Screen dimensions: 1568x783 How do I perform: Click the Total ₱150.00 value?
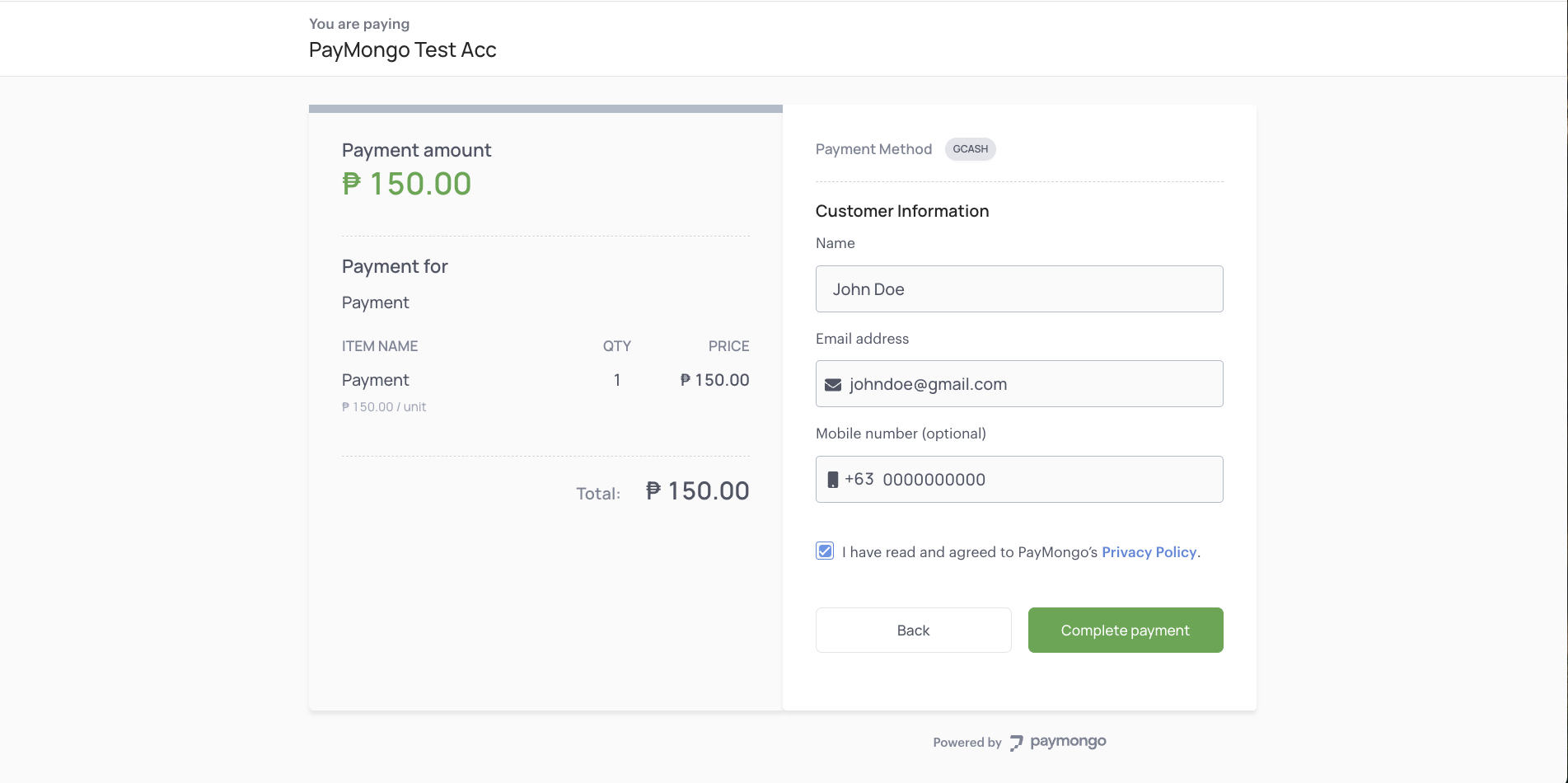(697, 491)
